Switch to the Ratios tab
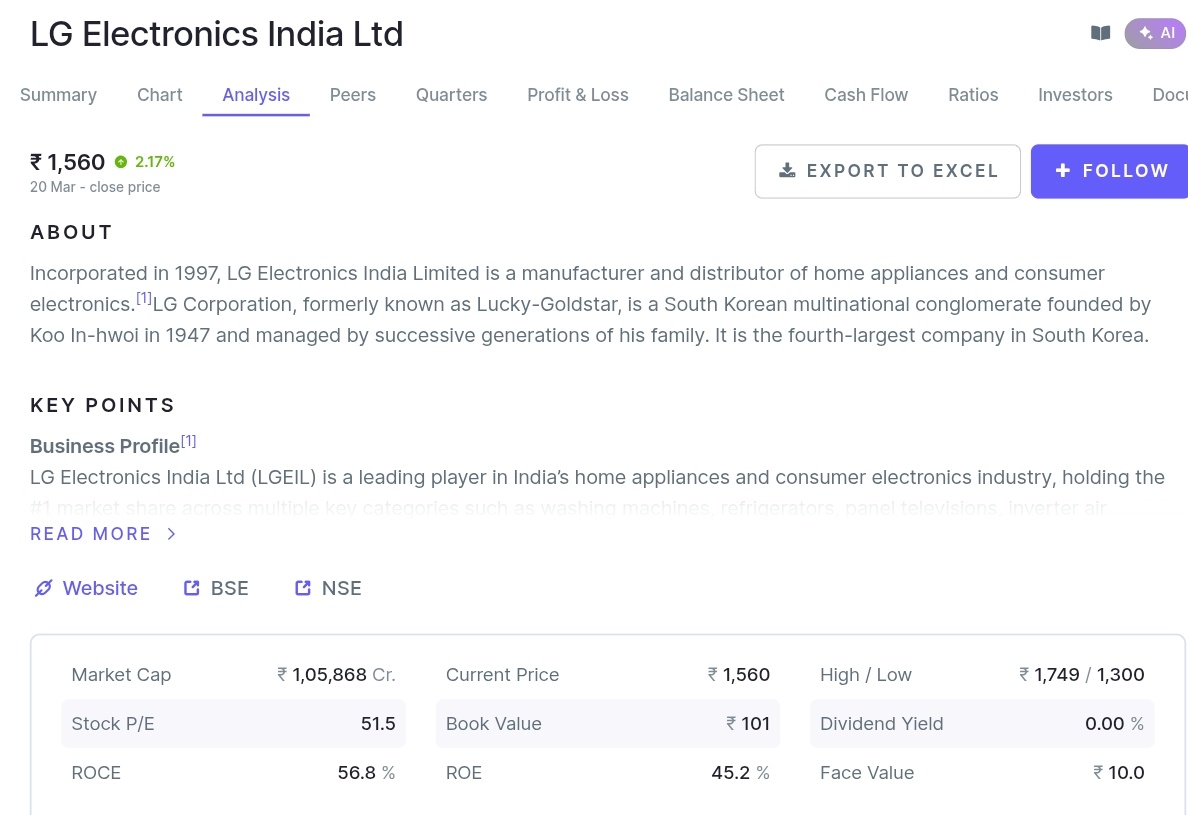This screenshot has width=1188, height=815. click(973, 95)
